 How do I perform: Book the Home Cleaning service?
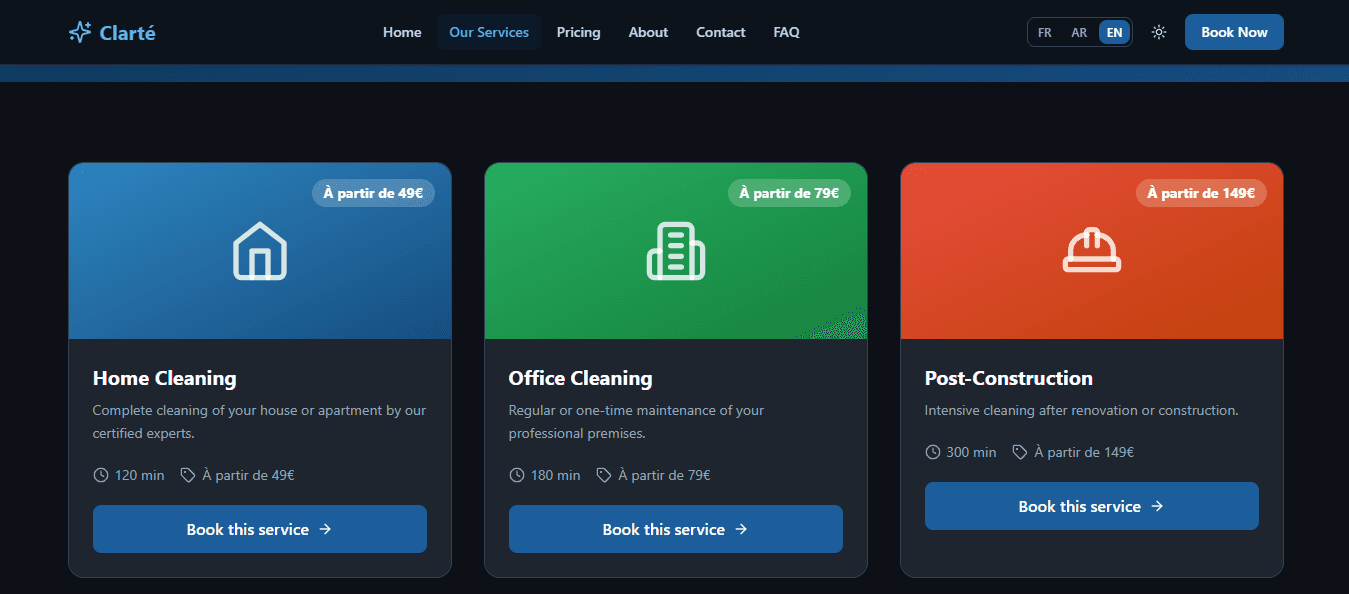click(260, 529)
